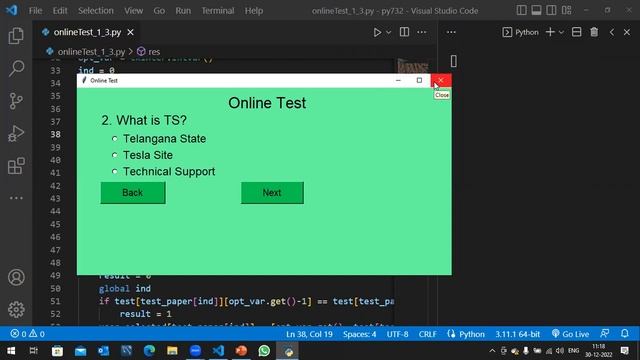Open the Go menu

(x=159, y=11)
